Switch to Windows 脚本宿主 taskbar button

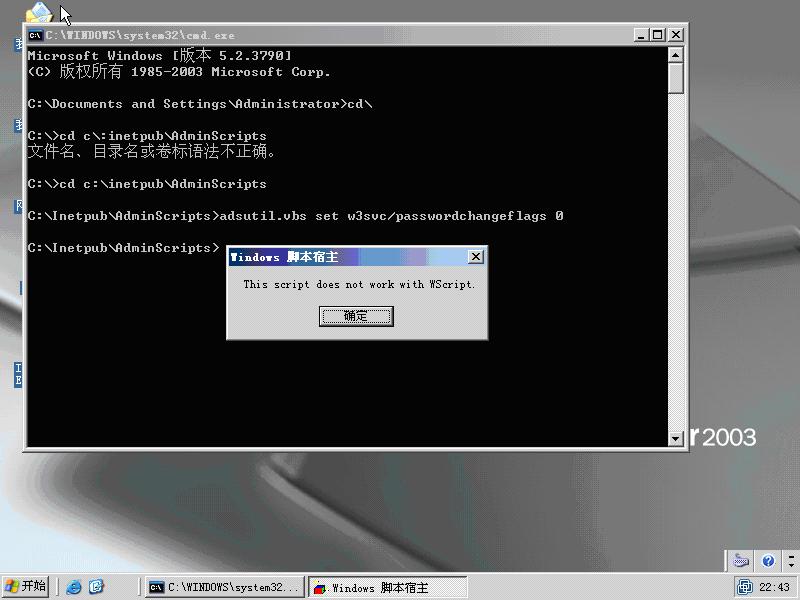[387, 588]
